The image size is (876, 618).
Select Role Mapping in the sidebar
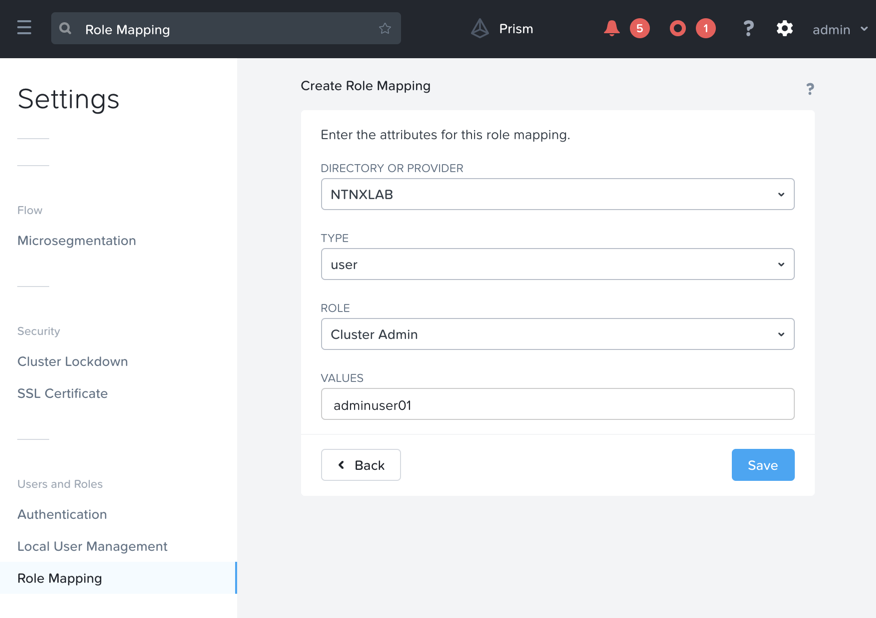tap(118, 578)
